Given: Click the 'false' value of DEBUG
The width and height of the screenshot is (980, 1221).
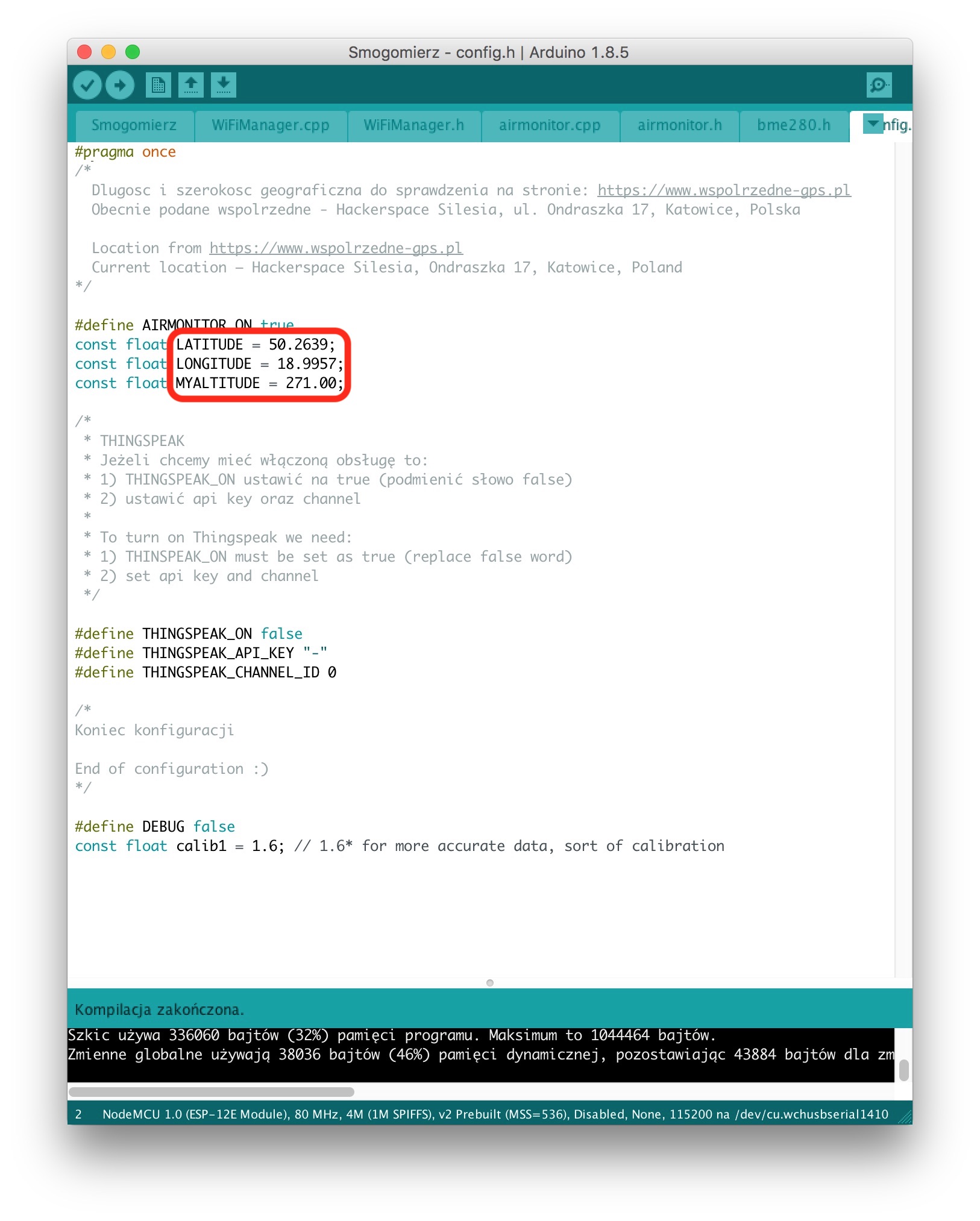Looking at the screenshot, I should (214, 827).
